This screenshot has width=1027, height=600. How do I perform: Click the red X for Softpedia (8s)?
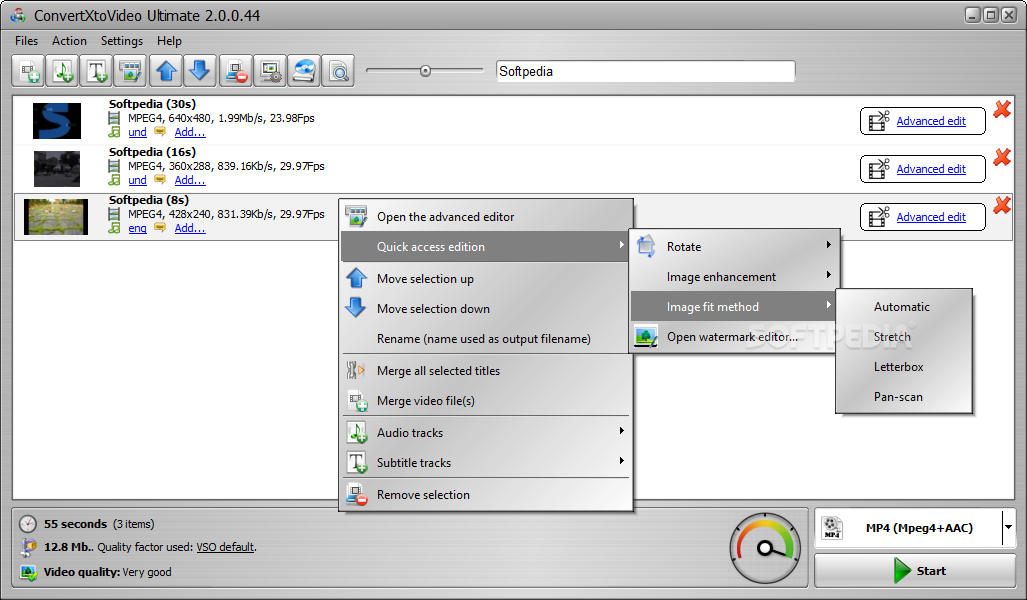[x=1001, y=205]
